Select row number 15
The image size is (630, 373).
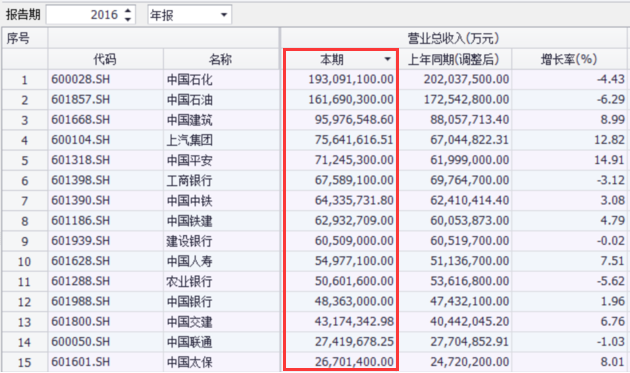coord(24,363)
